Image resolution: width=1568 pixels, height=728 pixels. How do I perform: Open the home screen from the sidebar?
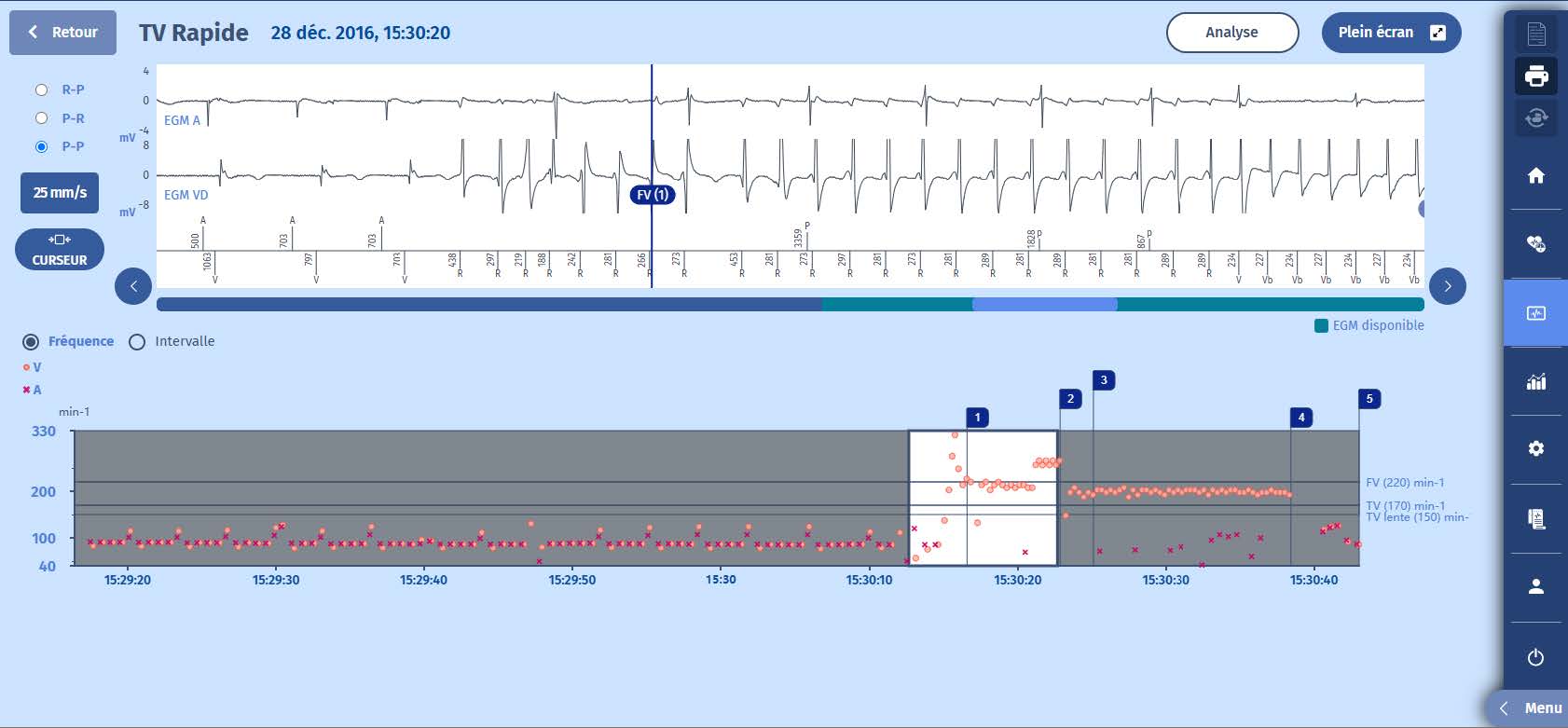tap(1535, 175)
